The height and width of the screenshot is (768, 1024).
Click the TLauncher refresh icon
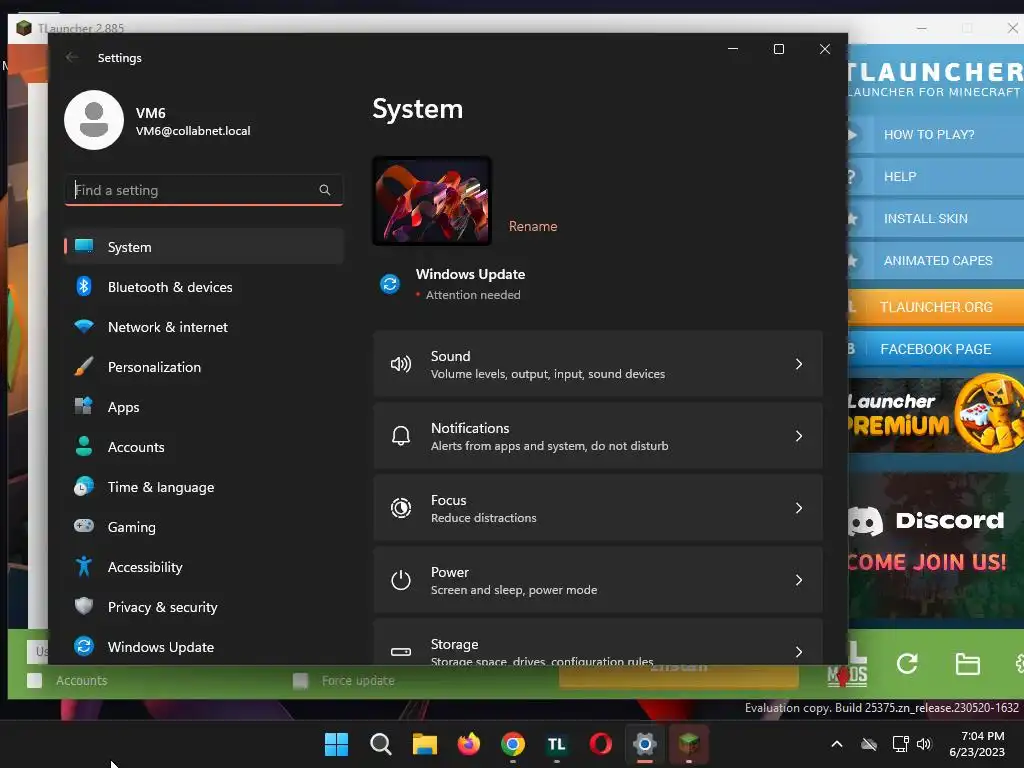click(x=906, y=664)
